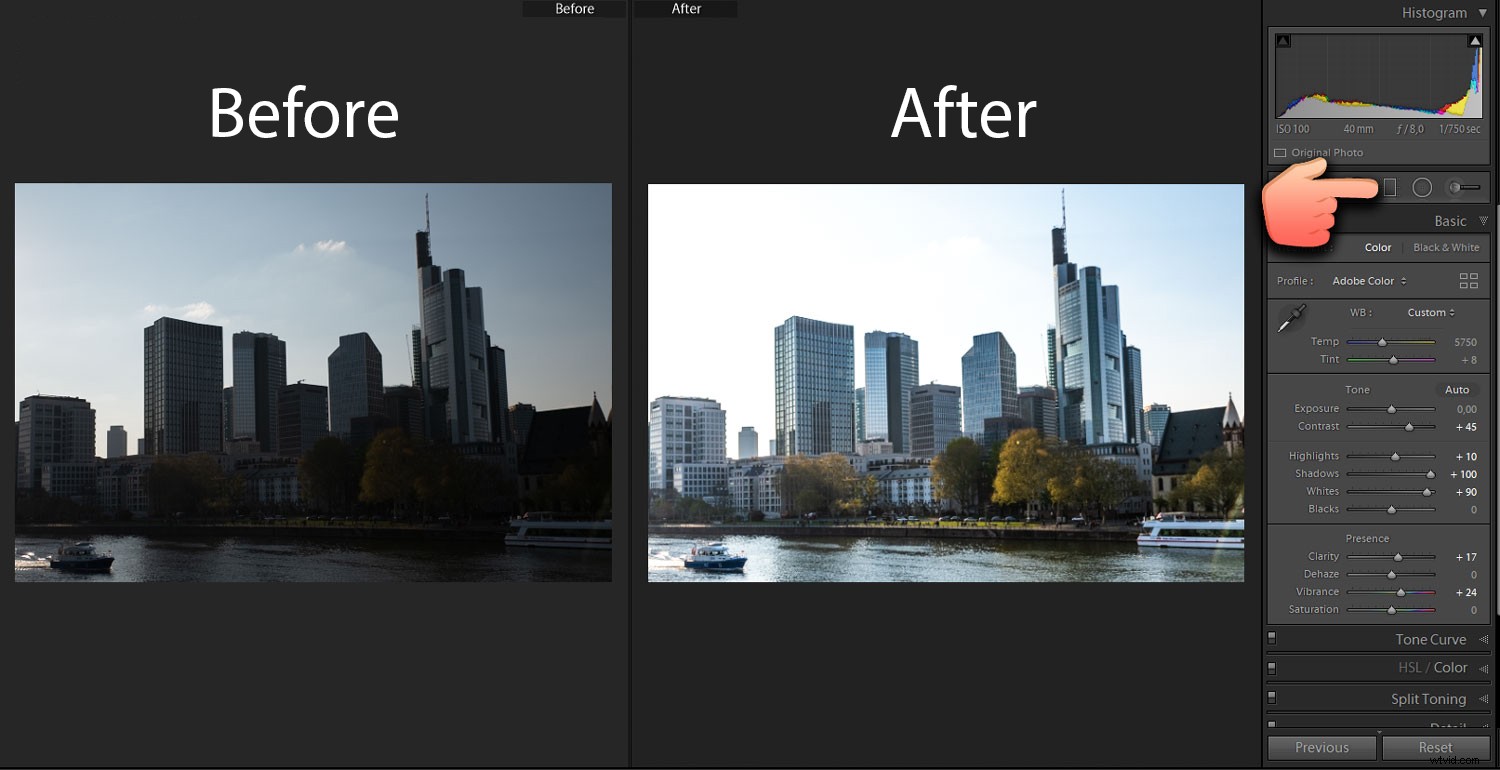This screenshot has height=770, width=1500.
Task: Click the highlight clipping indicator on the histogram
Action: tap(1475, 40)
